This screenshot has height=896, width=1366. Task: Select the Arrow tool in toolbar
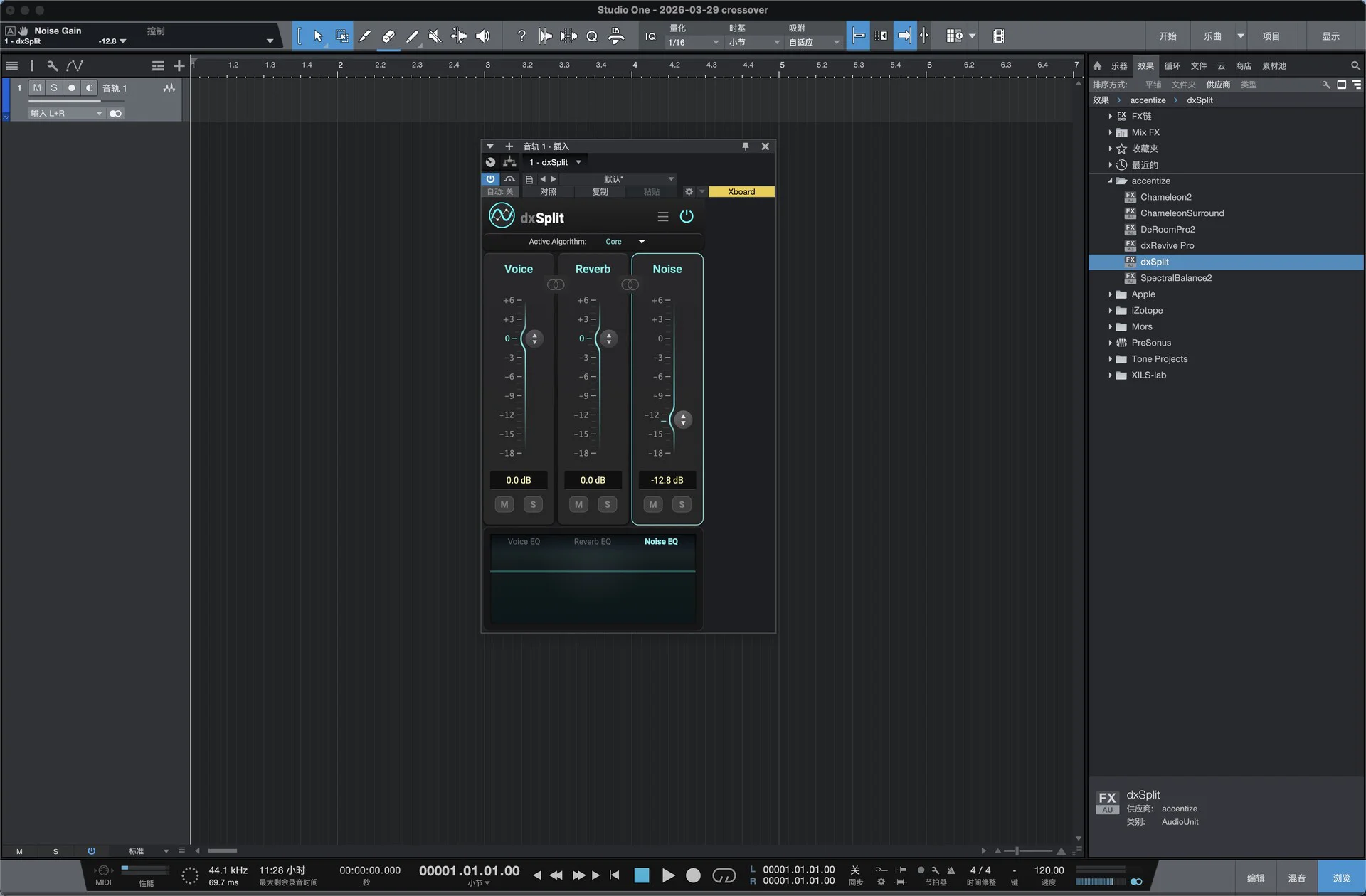pyautogui.click(x=317, y=36)
